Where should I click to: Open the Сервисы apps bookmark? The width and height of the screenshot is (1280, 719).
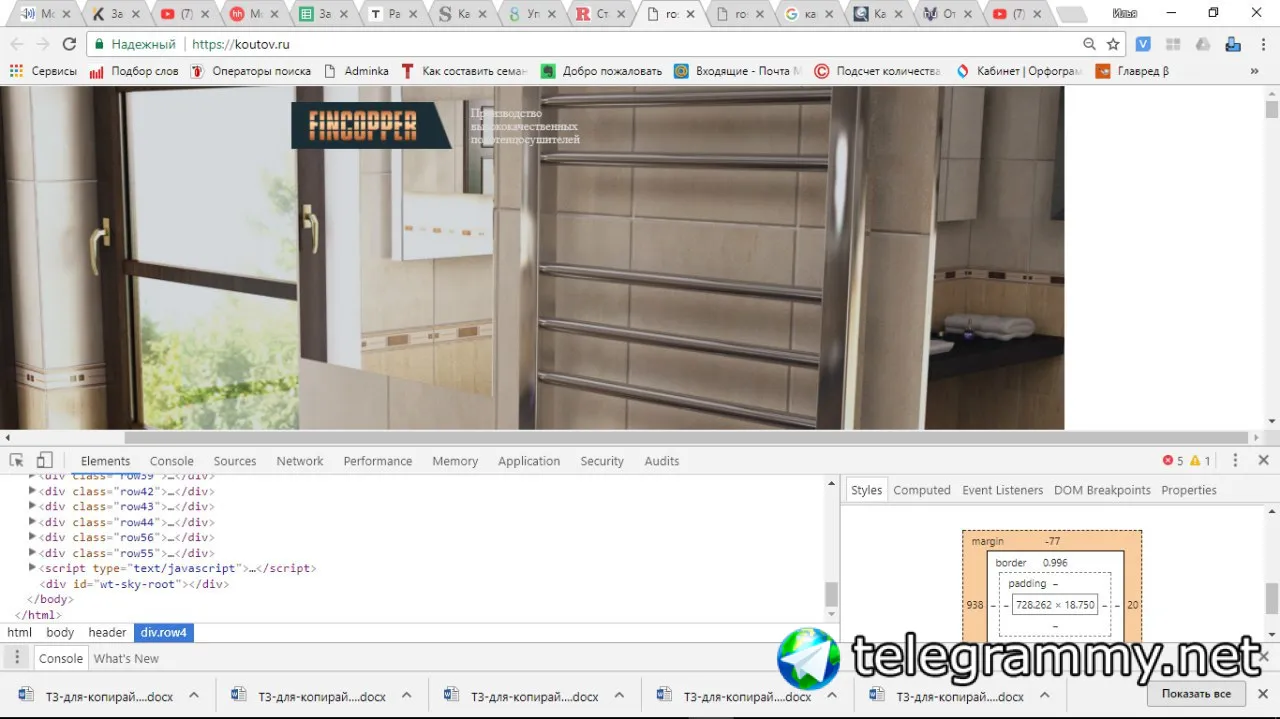pos(43,71)
